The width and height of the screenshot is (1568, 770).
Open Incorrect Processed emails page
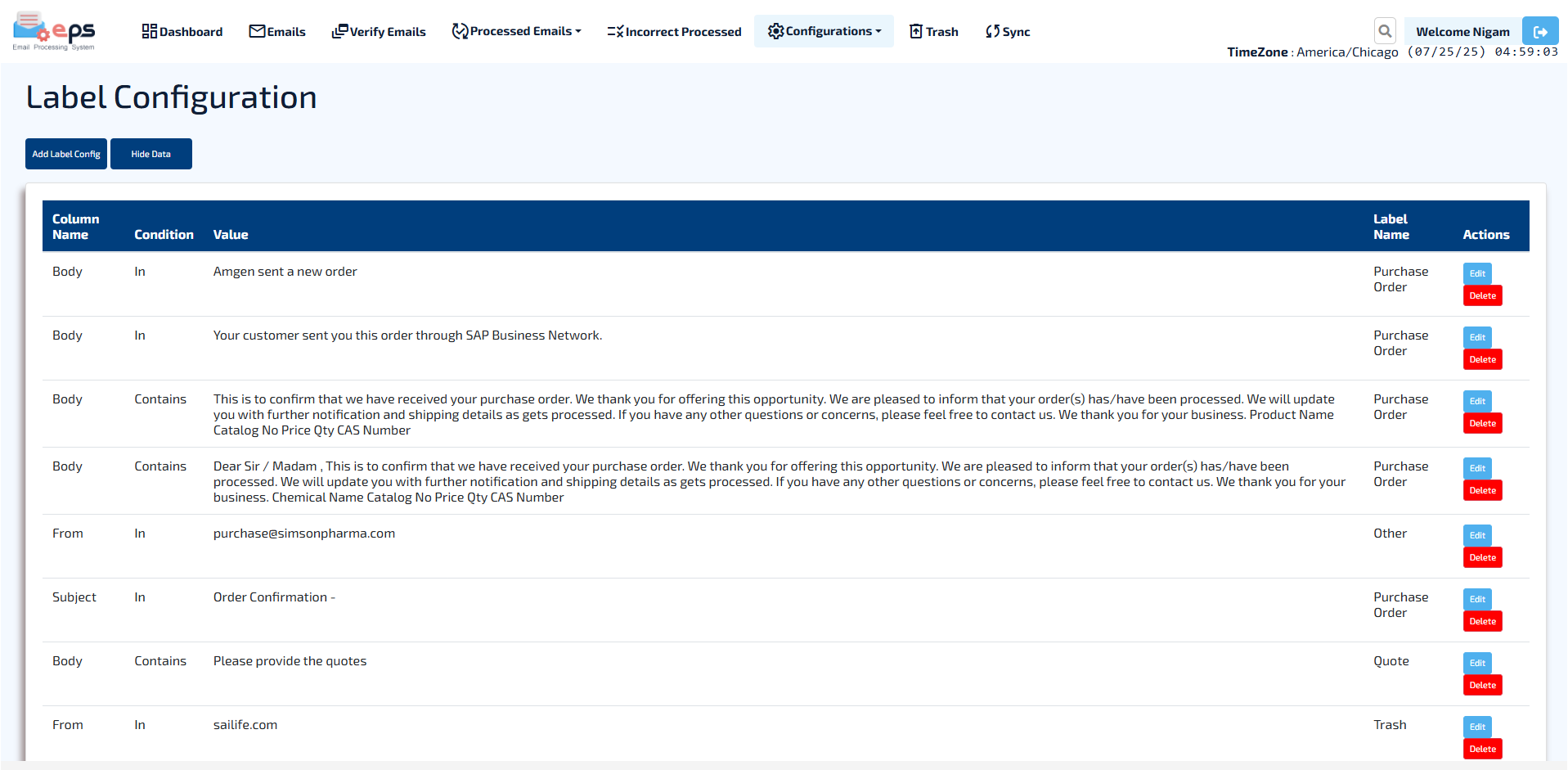click(x=674, y=32)
